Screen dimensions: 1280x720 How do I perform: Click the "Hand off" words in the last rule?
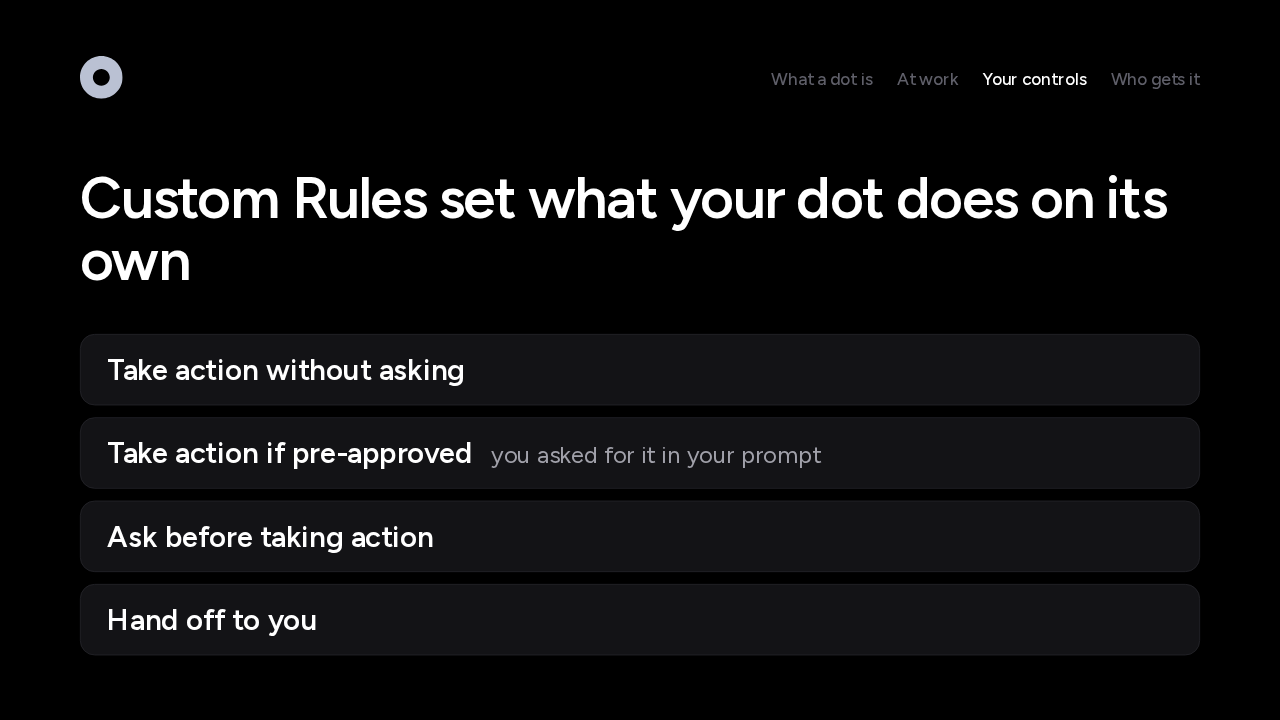(166, 620)
